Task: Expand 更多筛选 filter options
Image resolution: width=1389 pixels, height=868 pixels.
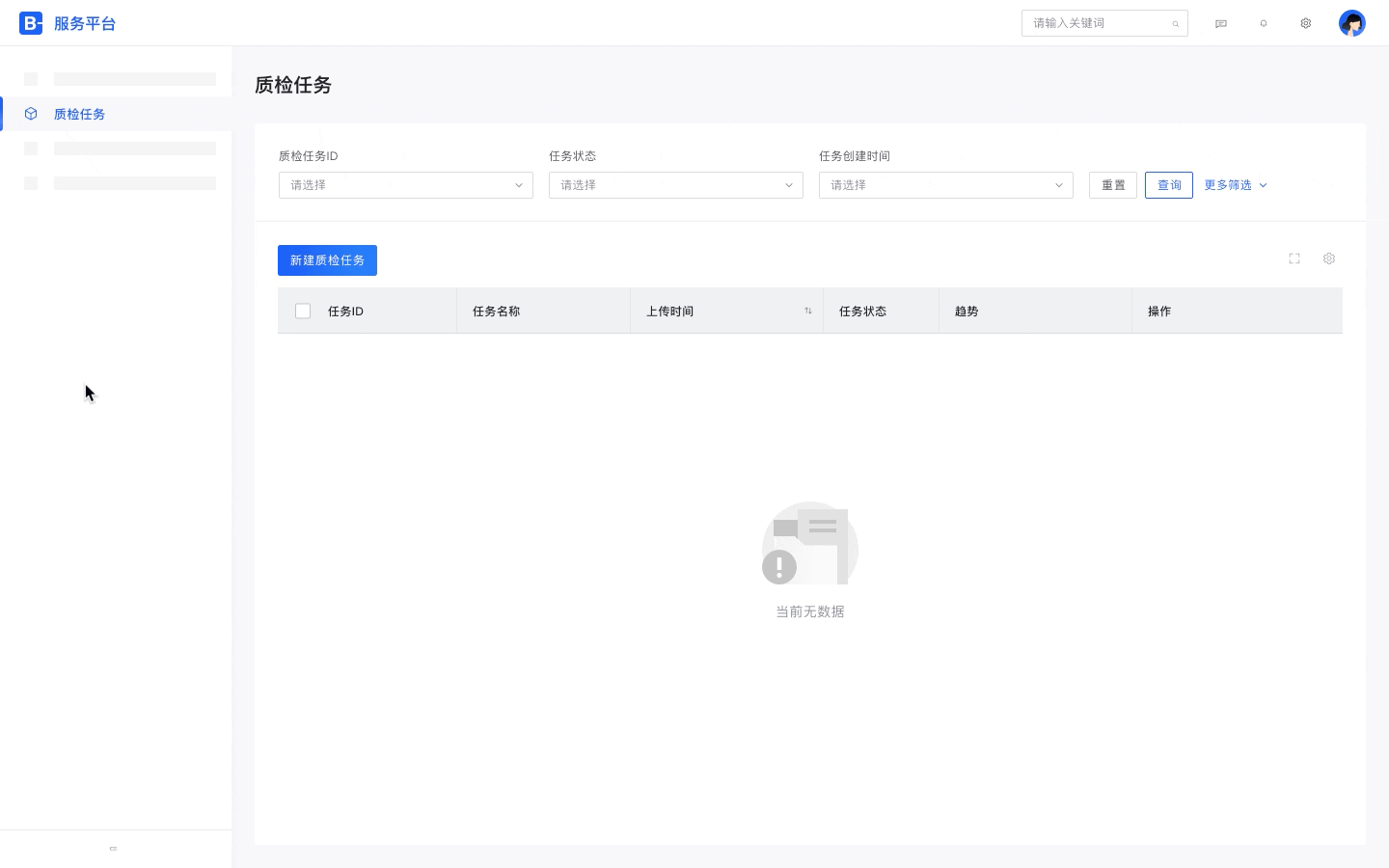Action: 1236,185
